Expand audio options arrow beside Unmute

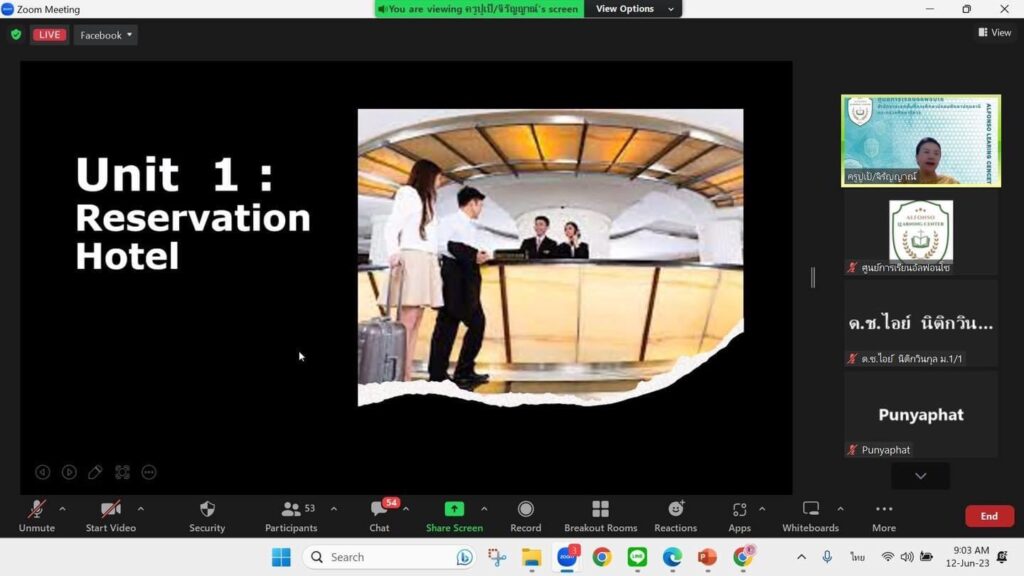point(62,509)
